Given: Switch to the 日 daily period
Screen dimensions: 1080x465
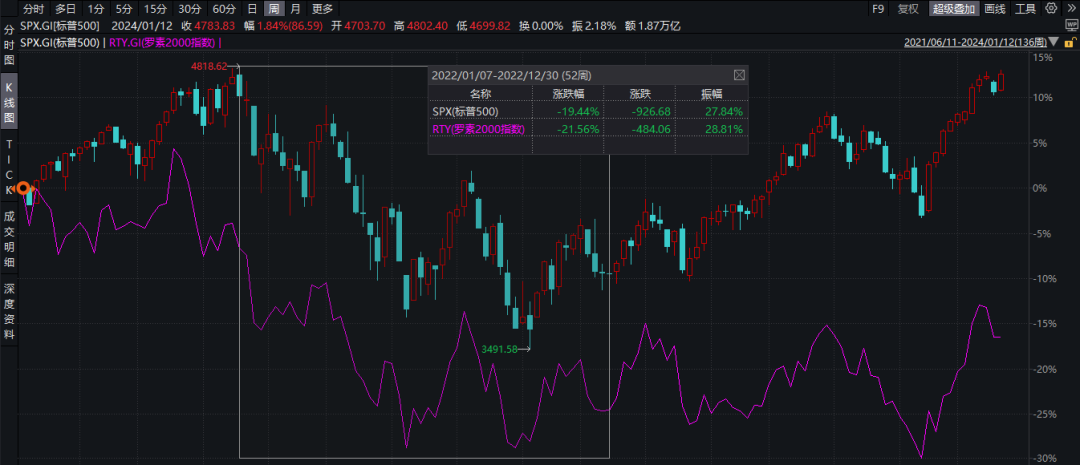Looking at the screenshot, I should [x=252, y=9].
